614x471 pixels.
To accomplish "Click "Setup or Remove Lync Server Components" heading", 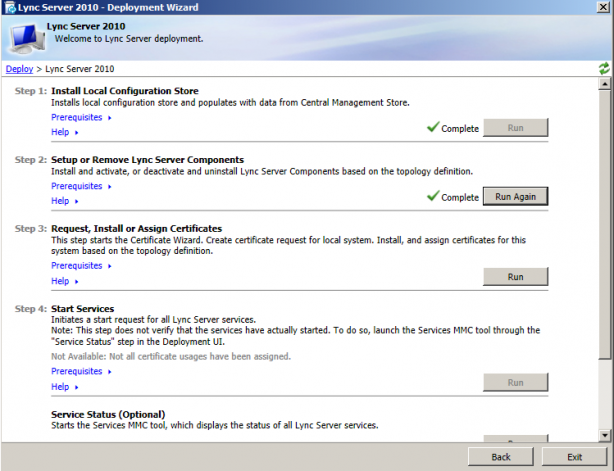I will pyautogui.click(x=147, y=160).
